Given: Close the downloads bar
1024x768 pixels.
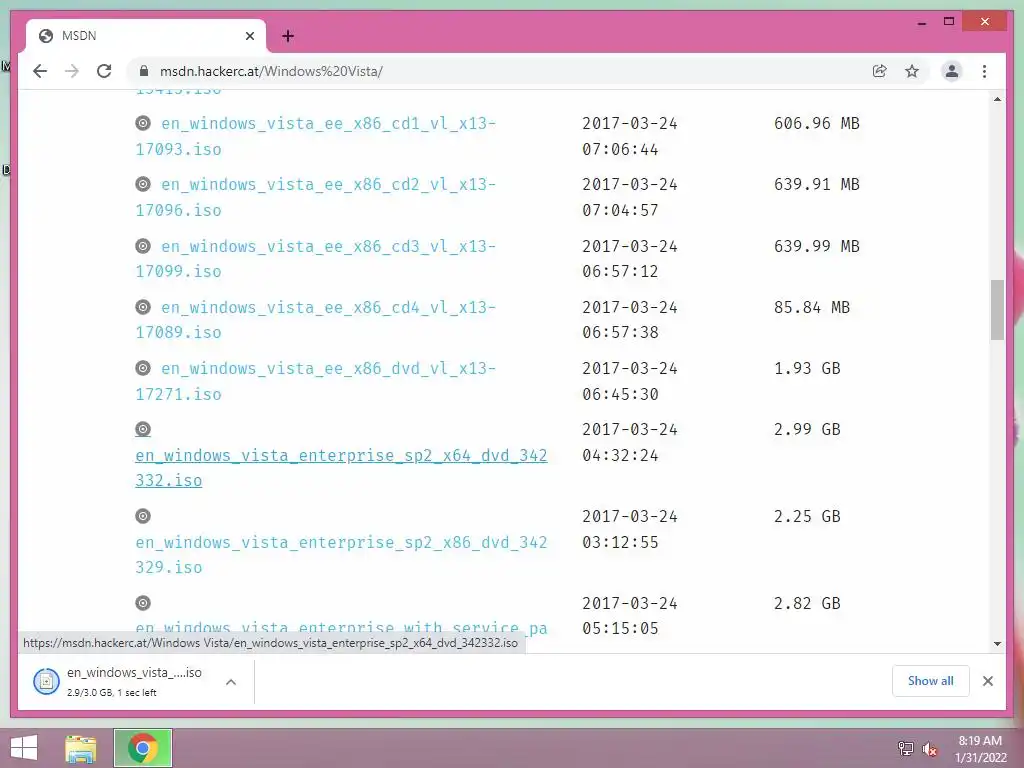Looking at the screenshot, I should pos(987,681).
